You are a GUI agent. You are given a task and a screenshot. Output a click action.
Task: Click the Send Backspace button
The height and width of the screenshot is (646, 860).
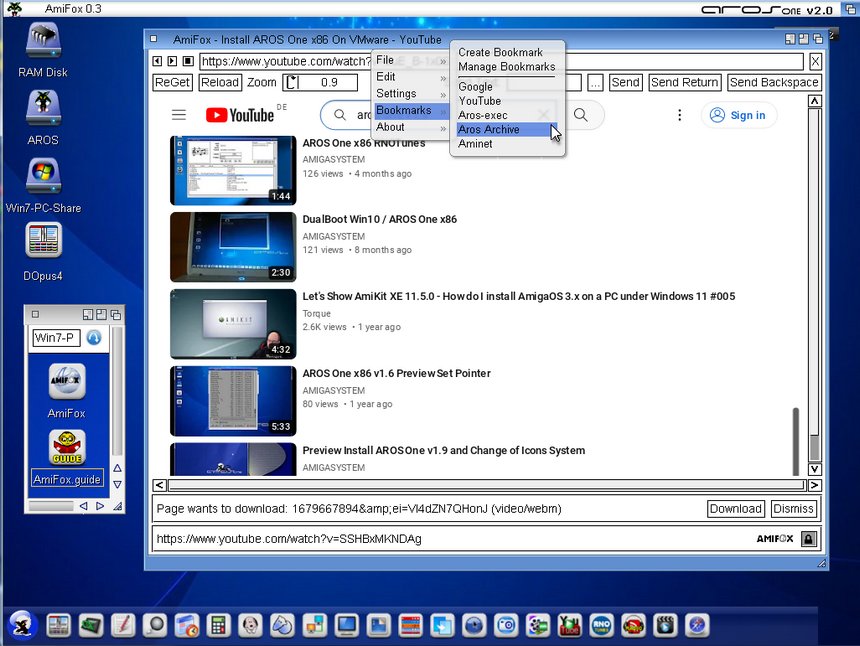pos(773,83)
